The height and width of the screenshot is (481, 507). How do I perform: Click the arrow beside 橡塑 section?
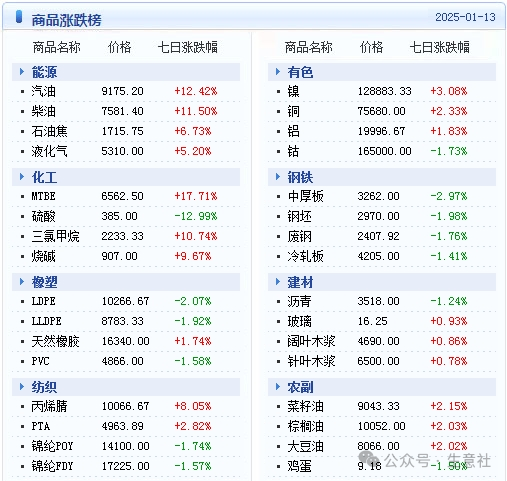point(22,281)
